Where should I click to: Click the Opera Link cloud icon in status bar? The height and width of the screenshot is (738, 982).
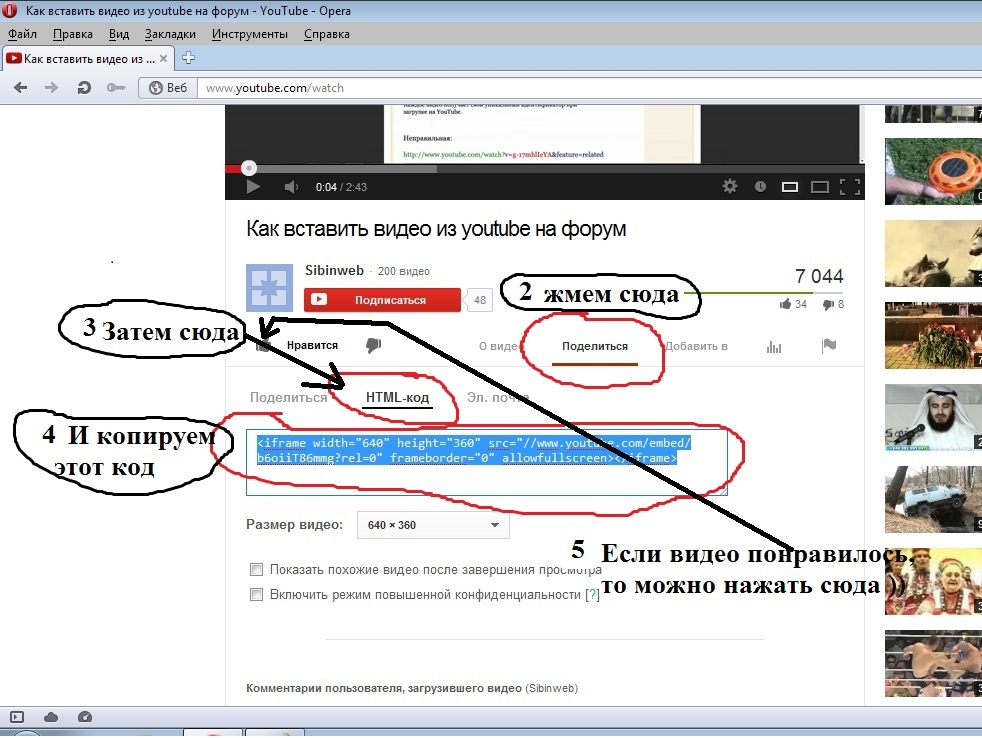[x=51, y=717]
